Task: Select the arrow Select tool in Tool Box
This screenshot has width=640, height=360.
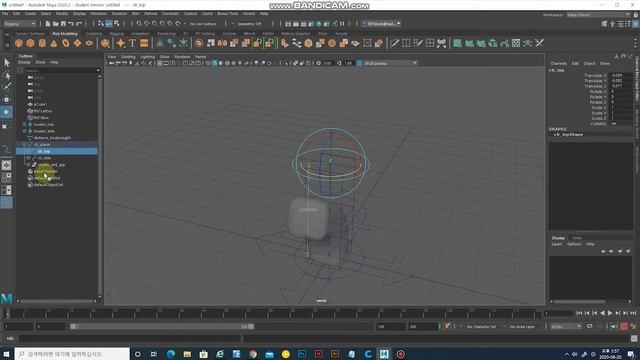Action: [7, 62]
